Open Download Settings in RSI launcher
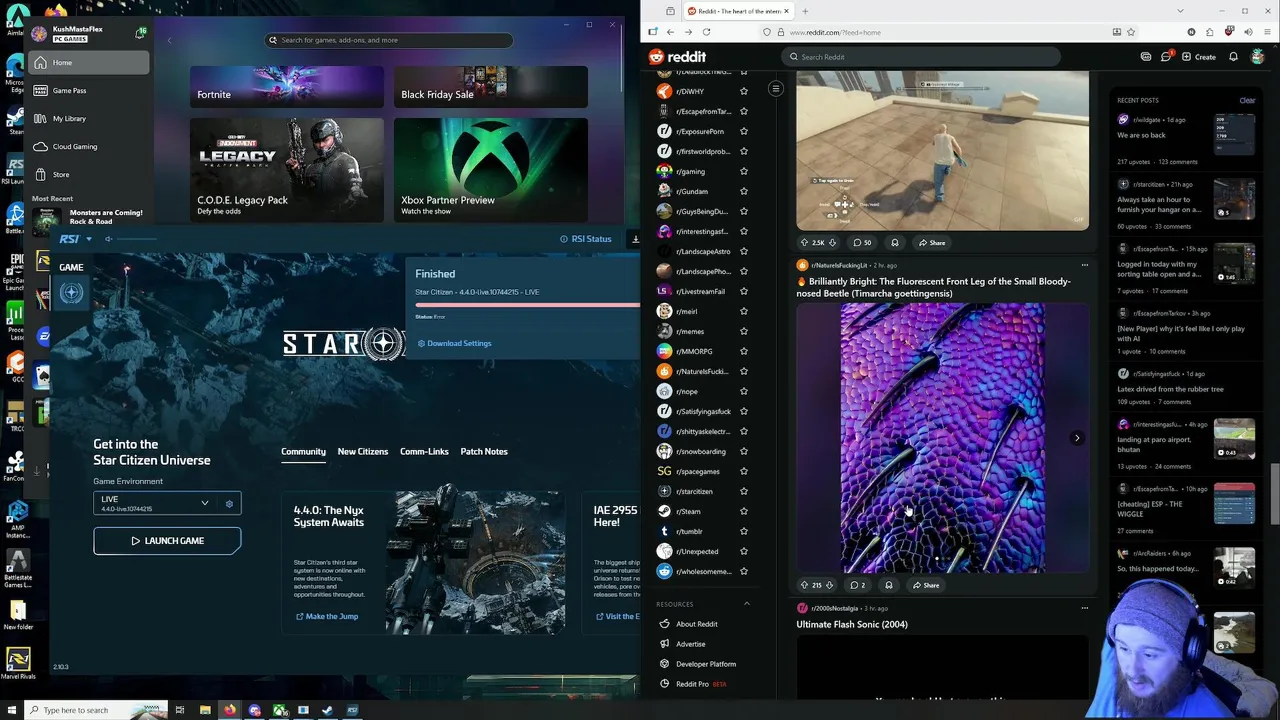The height and width of the screenshot is (720, 1280). [454, 343]
